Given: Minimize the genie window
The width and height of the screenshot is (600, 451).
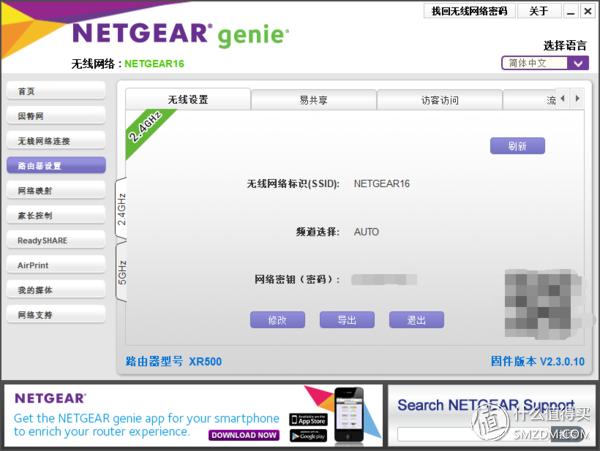Looking at the screenshot, I should click(571, 11).
